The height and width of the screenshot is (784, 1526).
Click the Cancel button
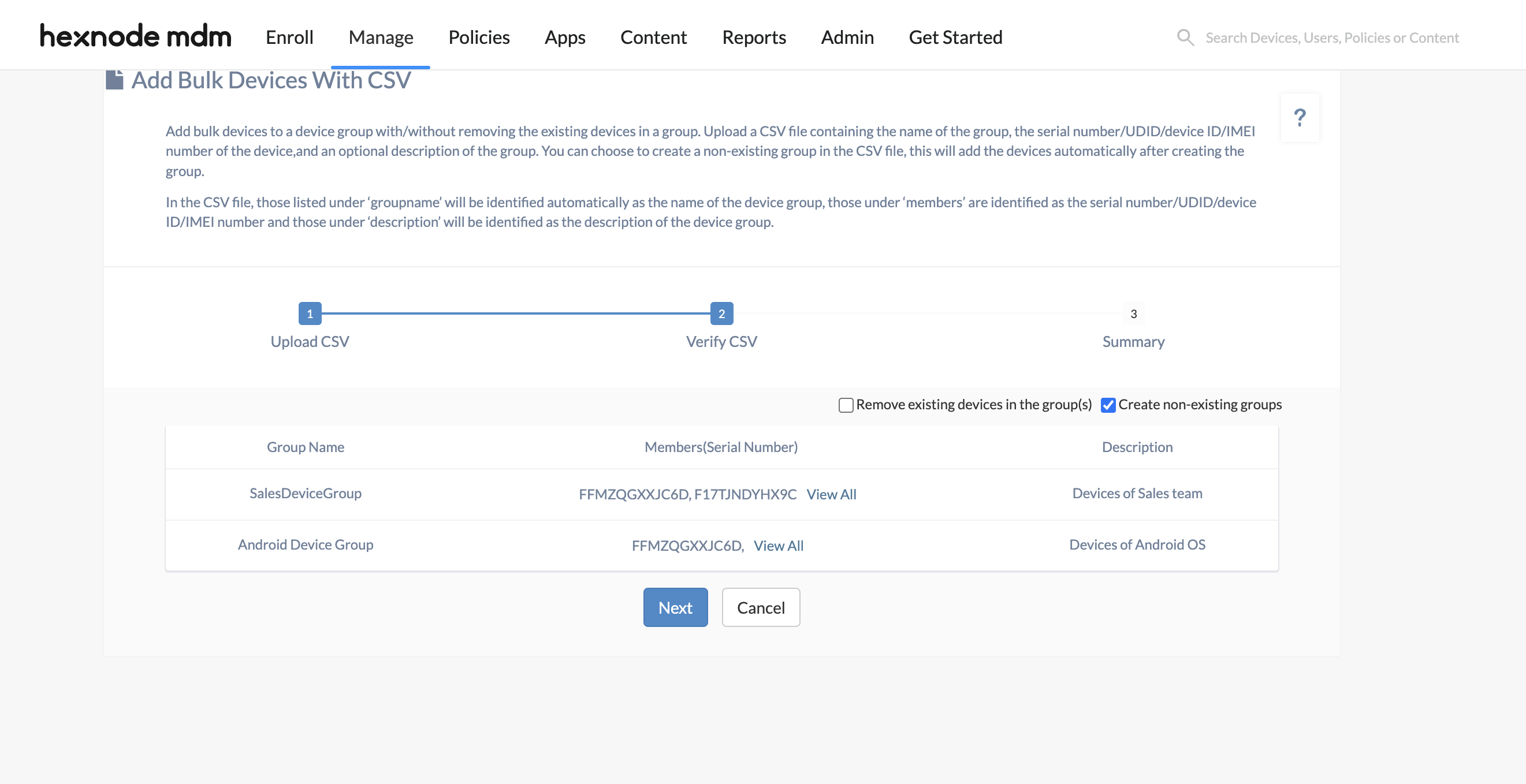coord(761,607)
